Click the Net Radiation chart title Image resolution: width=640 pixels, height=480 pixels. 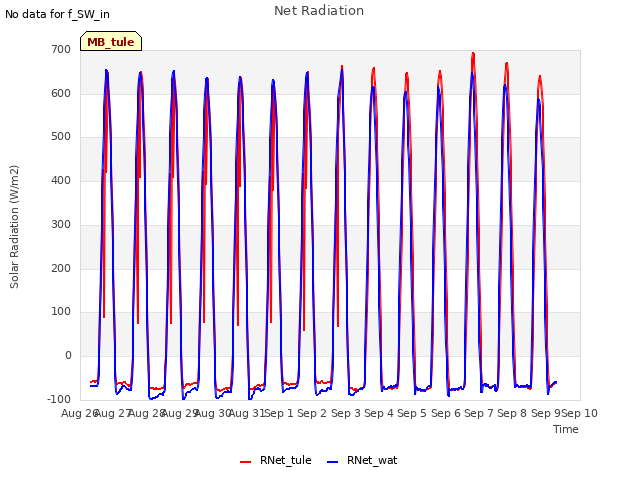tap(319, 11)
